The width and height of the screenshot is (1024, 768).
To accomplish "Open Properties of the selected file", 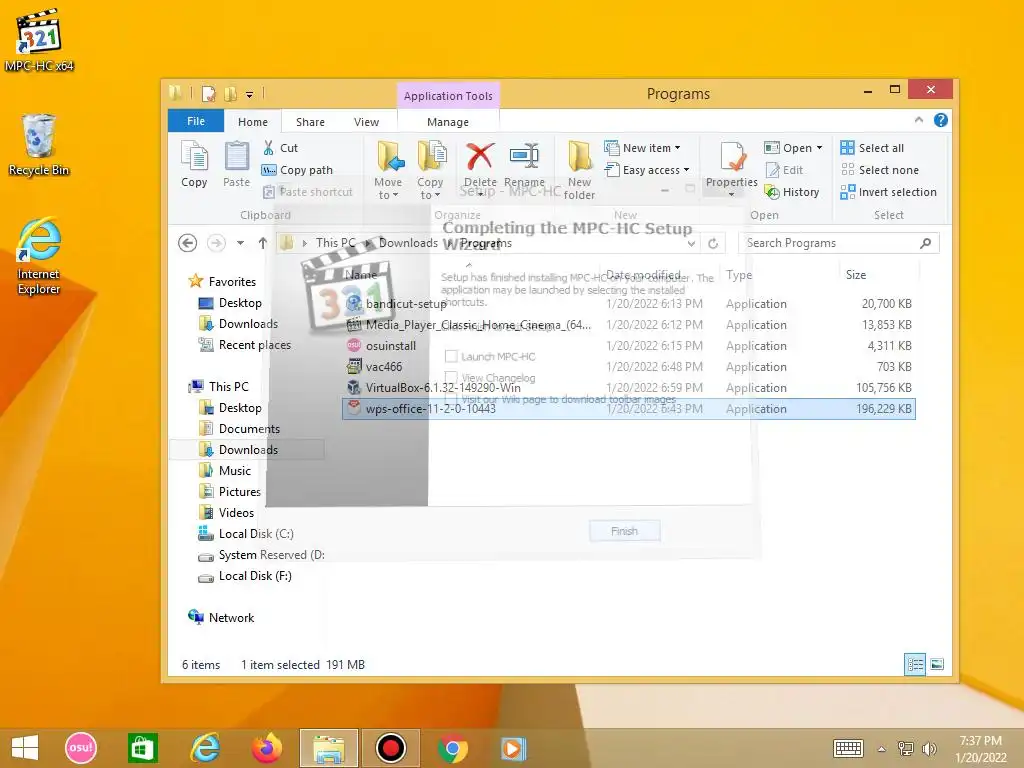I will [x=731, y=168].
